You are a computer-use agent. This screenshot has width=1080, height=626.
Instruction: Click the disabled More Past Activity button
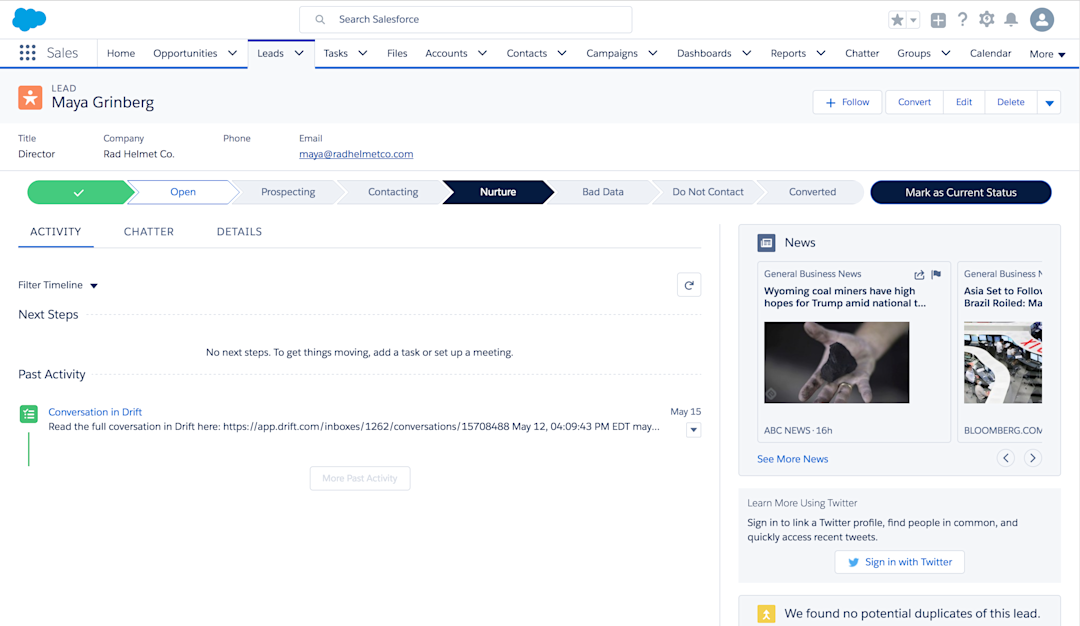click(x=360, y=478)
